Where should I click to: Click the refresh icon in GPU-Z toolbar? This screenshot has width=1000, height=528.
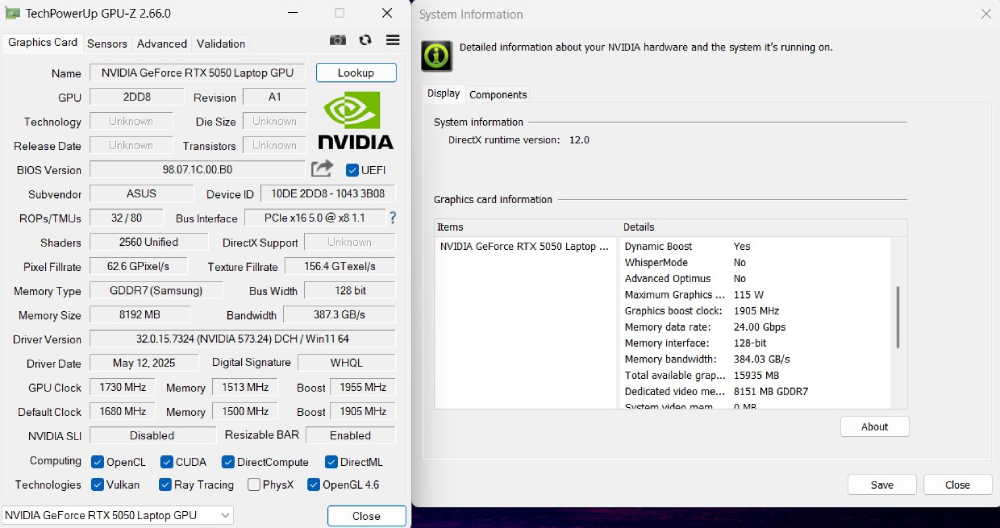365,40
